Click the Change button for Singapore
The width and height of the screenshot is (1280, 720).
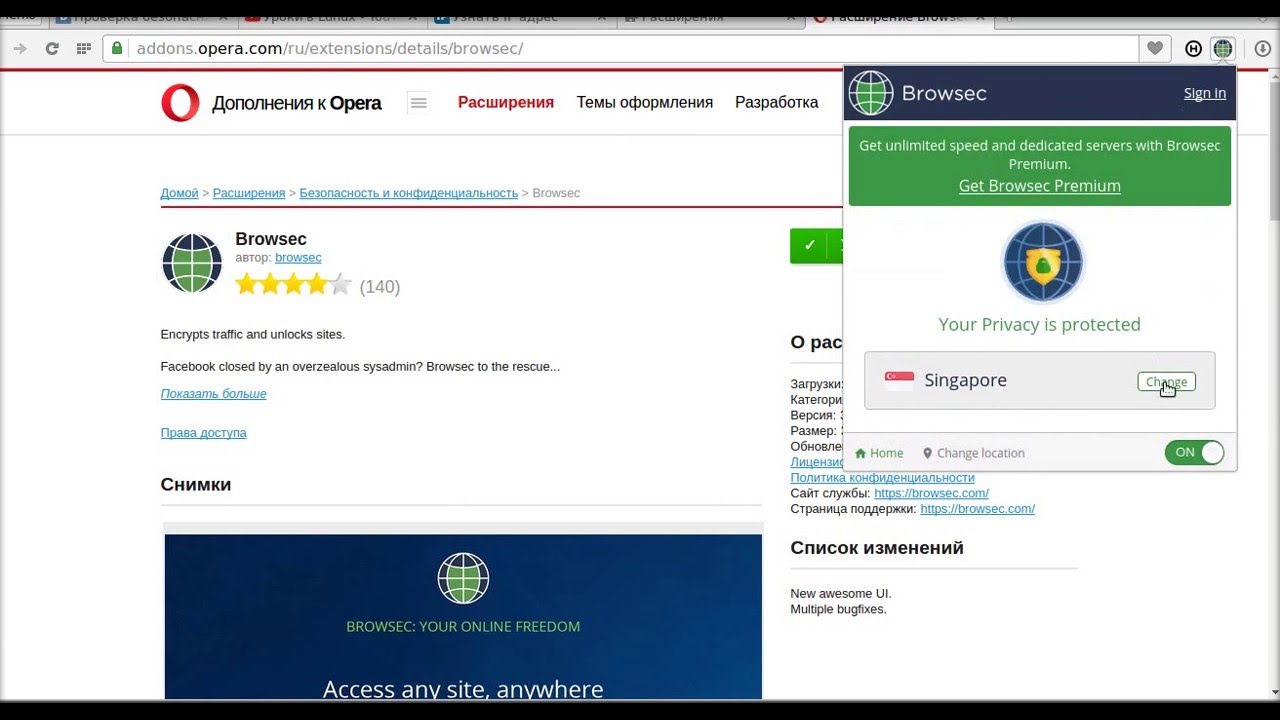coord(1166,381)
